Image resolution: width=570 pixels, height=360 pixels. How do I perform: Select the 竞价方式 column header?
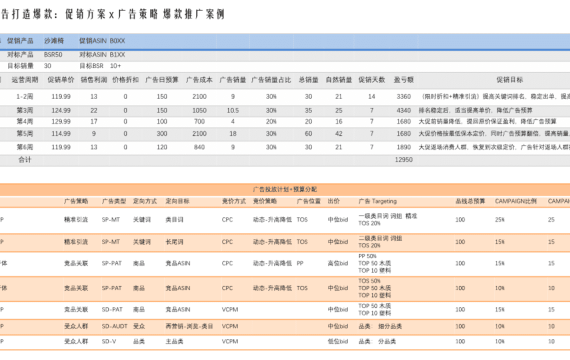234,201
